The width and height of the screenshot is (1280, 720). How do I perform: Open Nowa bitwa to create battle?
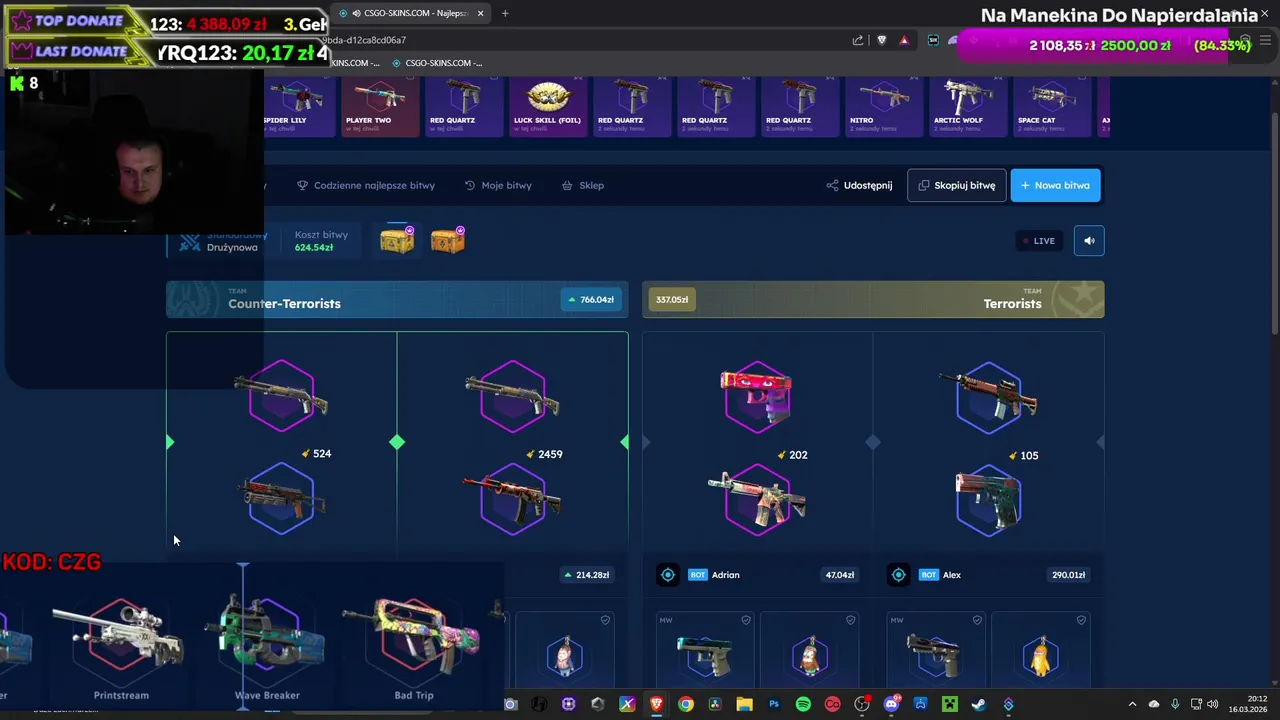coord(1055,185)
